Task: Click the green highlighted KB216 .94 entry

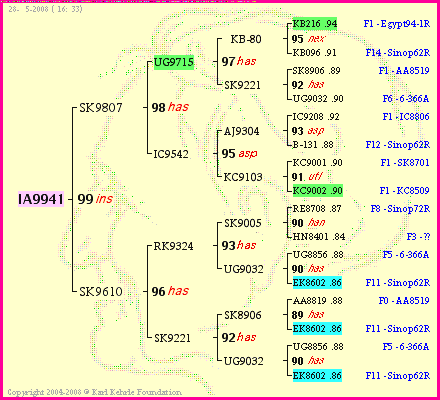Action: coord(315,24)
